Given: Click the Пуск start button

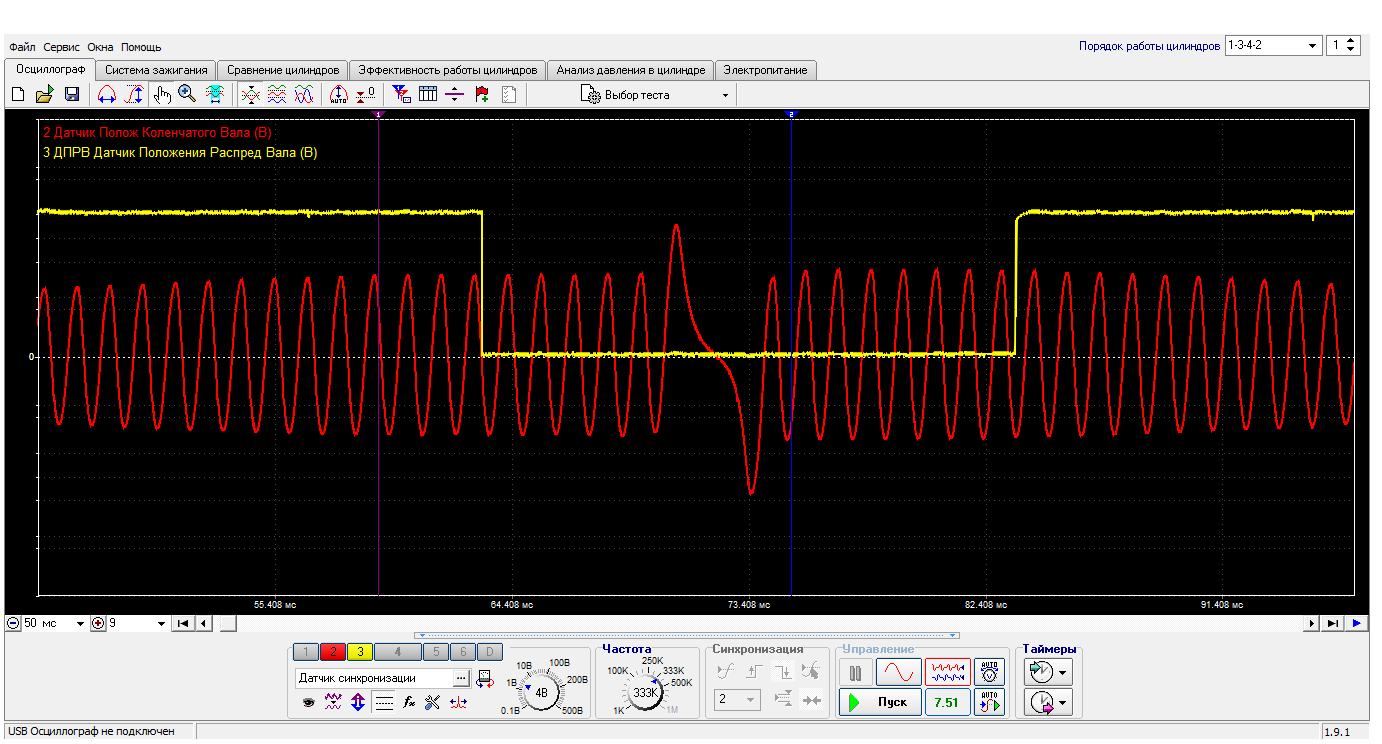Looking at the screenshot, I should [x=879, y=702].
